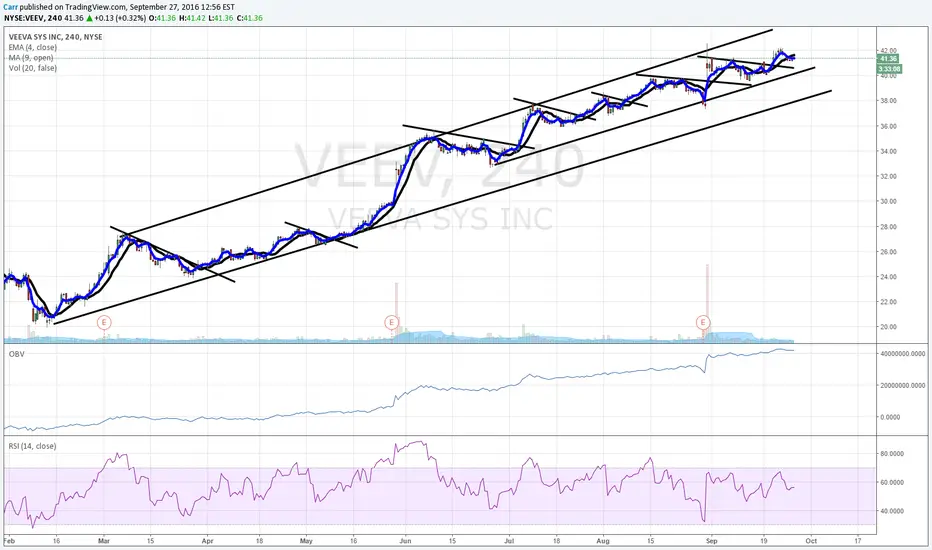
Task: Click the H:41.42 high value
Action: 192,18
